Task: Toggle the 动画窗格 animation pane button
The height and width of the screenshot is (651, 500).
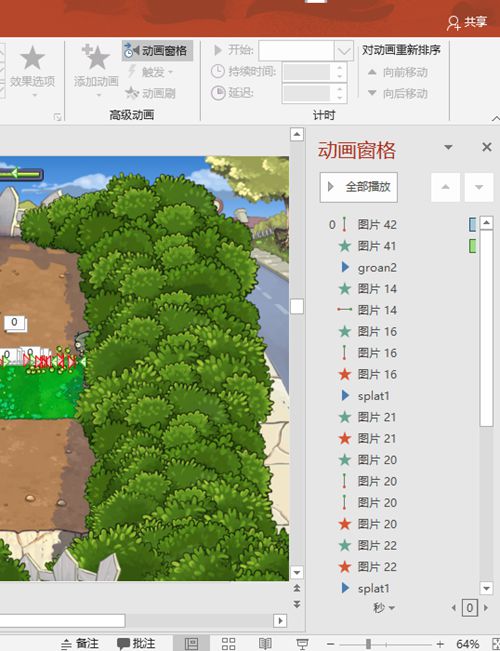Action: click(x=157, y=51)
